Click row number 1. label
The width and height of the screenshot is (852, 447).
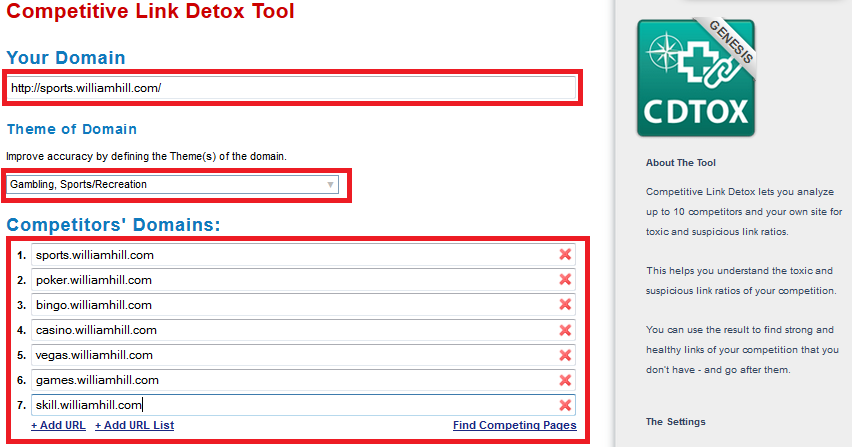pyautogui.click(x=21, y=255)
